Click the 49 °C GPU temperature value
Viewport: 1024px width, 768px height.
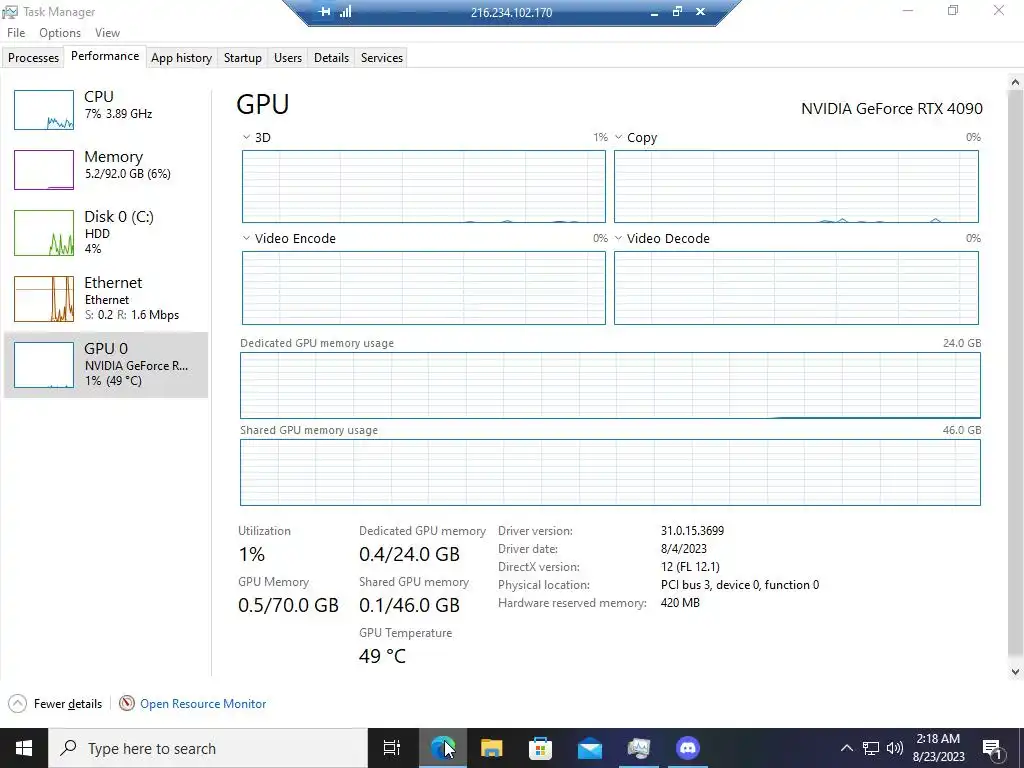tap(382, 656)
